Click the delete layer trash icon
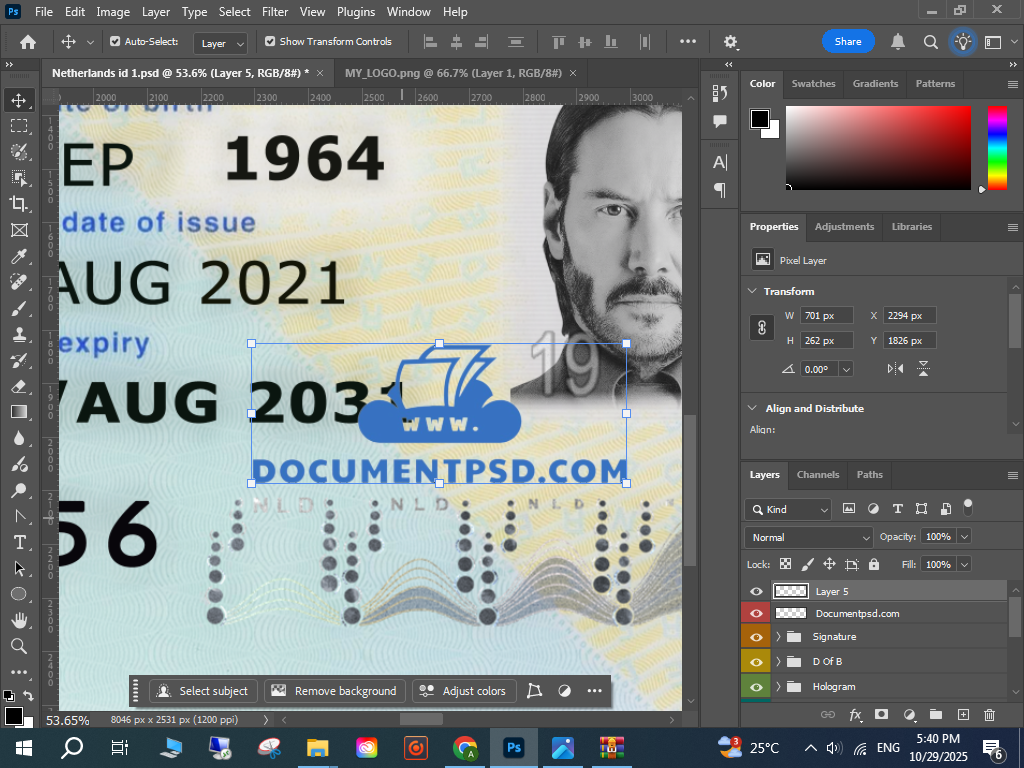The image size is (1024, 768). click(x=990, y=715)
